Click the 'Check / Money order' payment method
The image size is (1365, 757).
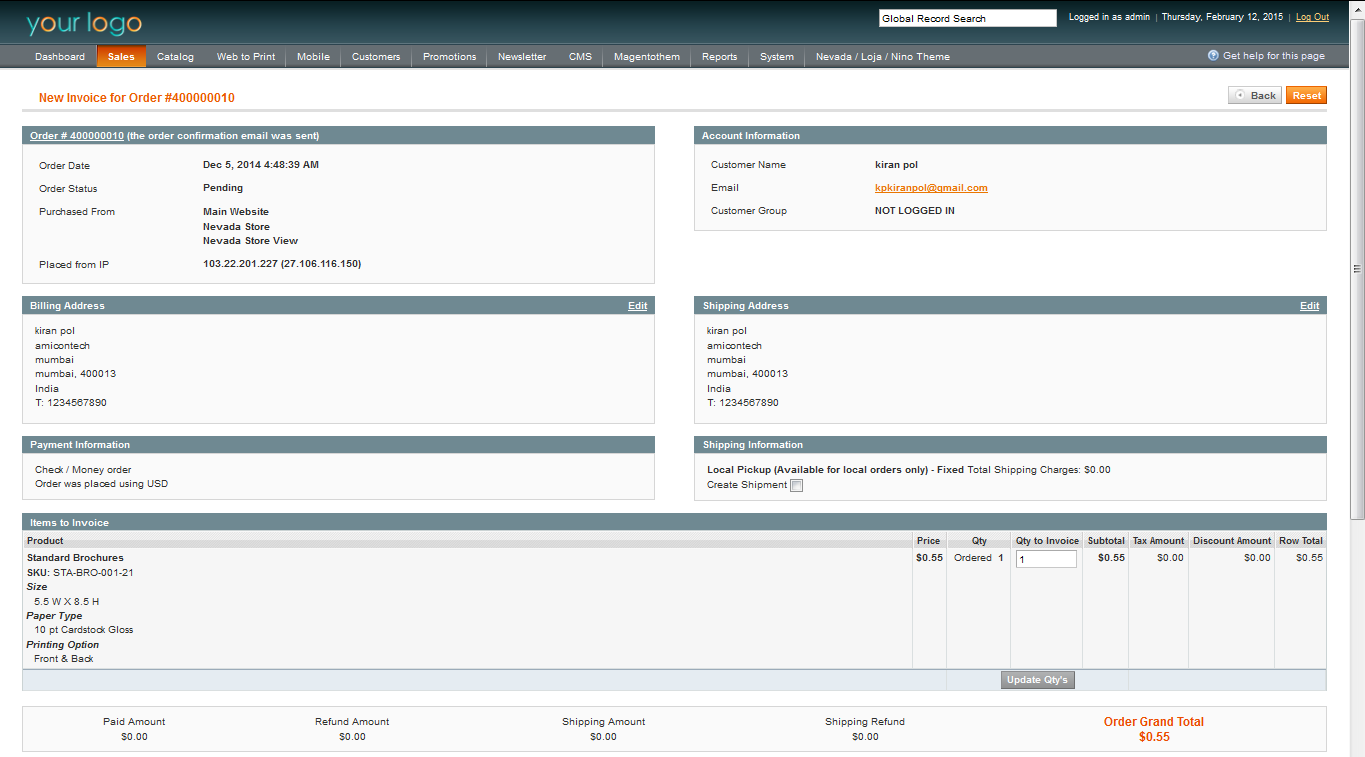[83, 470]
